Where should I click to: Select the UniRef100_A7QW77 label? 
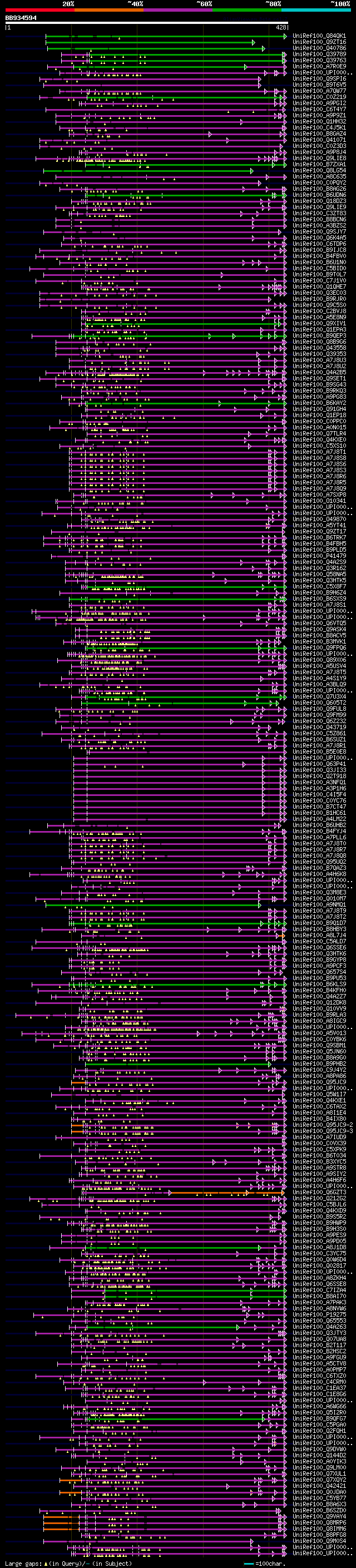(x=319, y=91)
